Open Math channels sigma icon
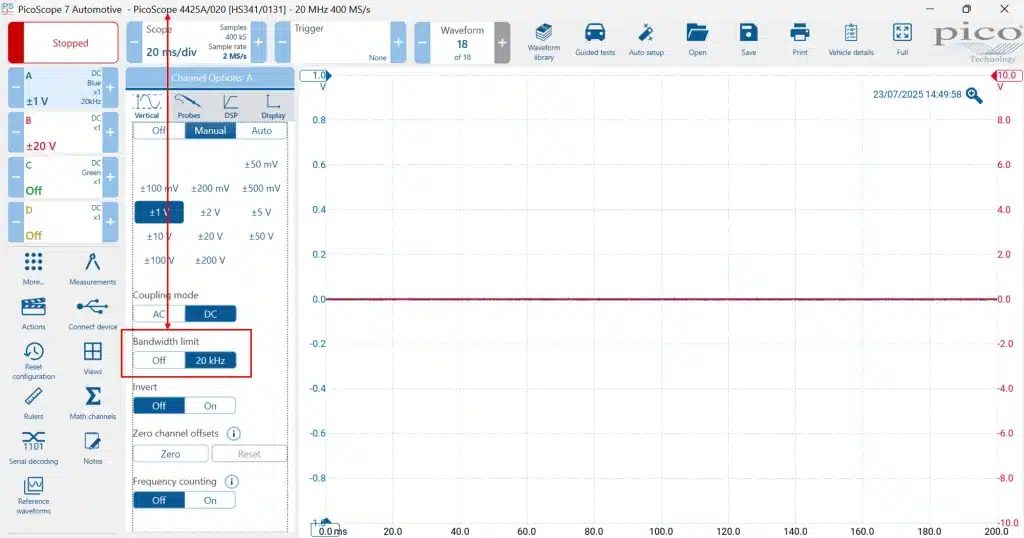Screen dimensions: 1024x538 (93, 403)
